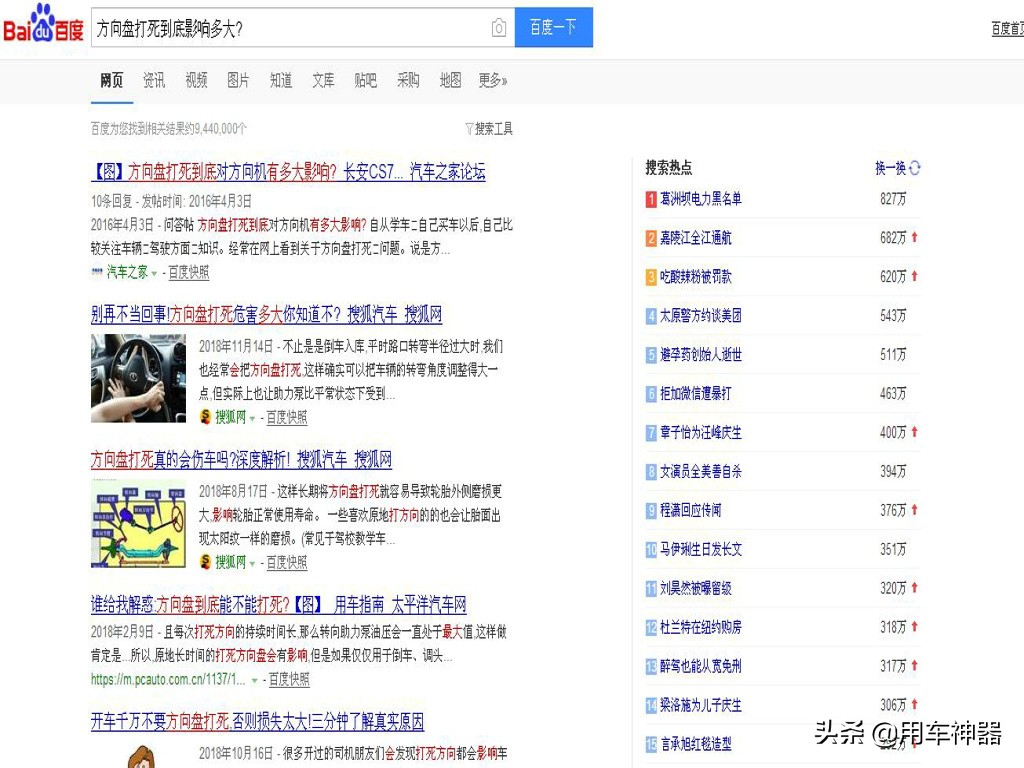
Task: Open hot search 女演员全美善自杀
Action: tap(701, 472)
